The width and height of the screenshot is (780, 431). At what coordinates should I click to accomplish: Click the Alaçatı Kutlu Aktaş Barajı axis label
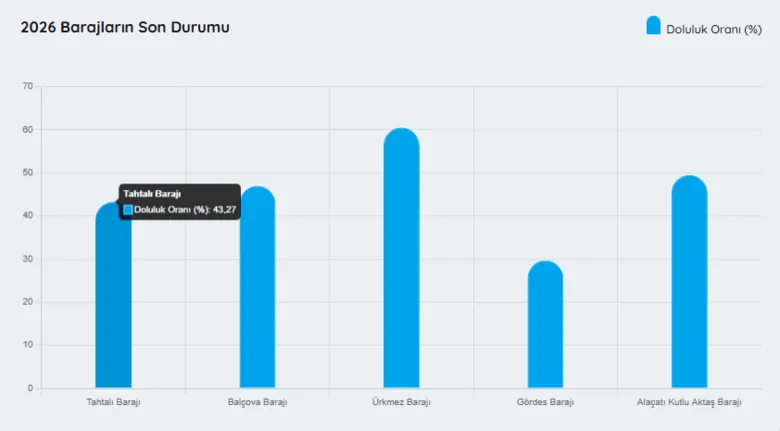click(x=689, y=402)
